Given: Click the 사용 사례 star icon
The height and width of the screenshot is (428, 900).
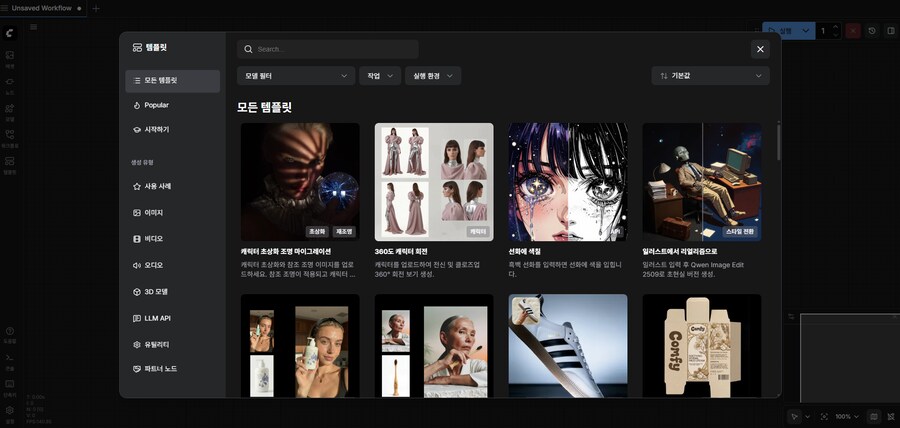Looking at the screenshot, I should (137, 187).
